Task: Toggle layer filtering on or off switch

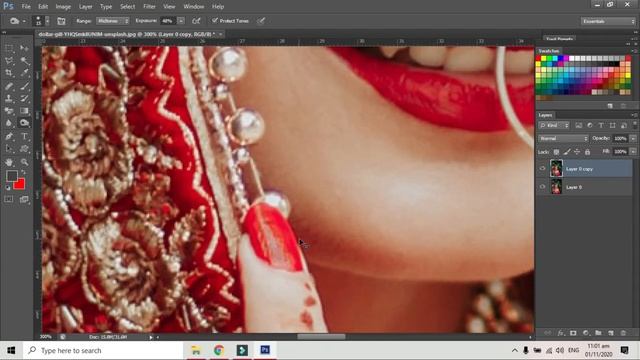Action: click(634, 124)
